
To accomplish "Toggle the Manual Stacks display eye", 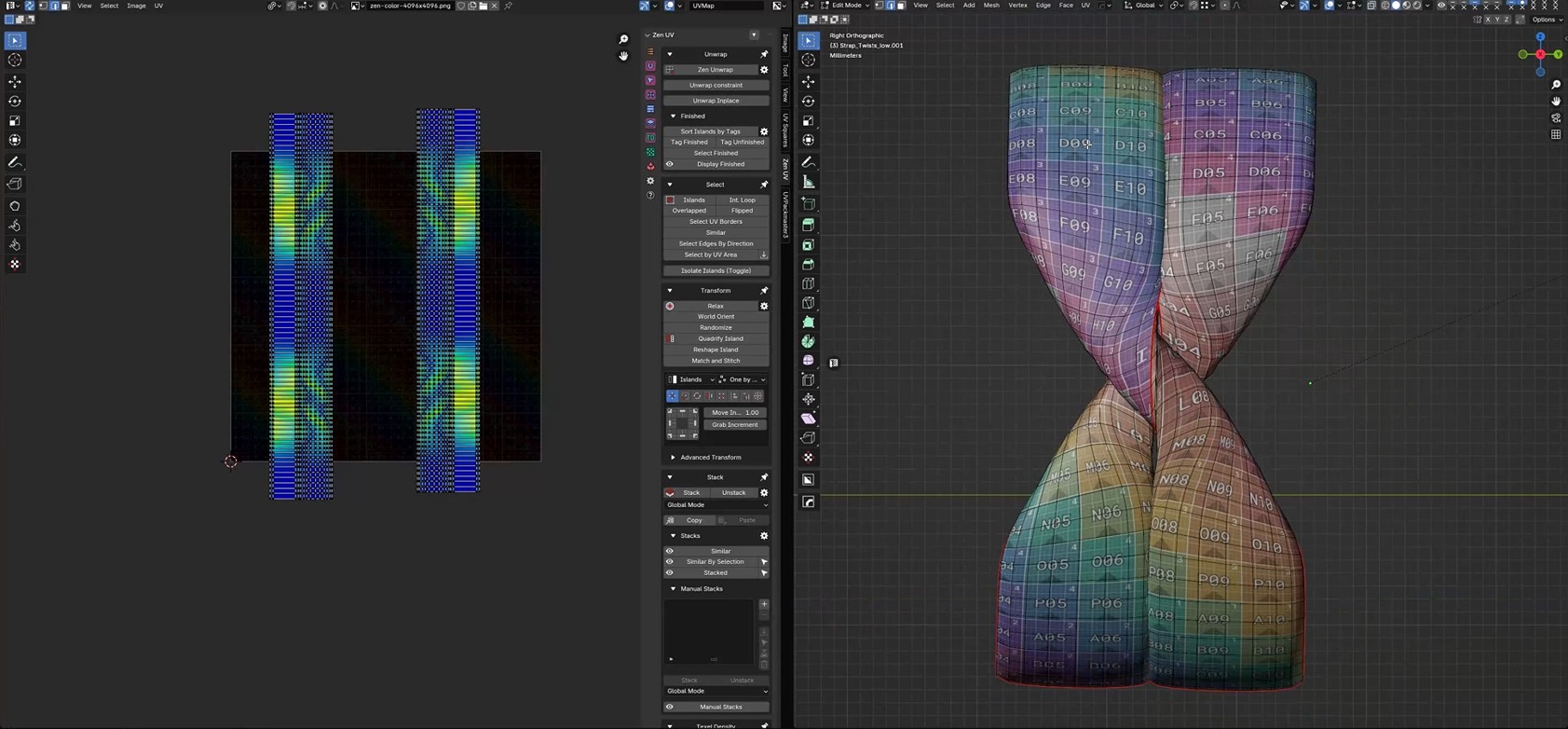I will [670, 707].
